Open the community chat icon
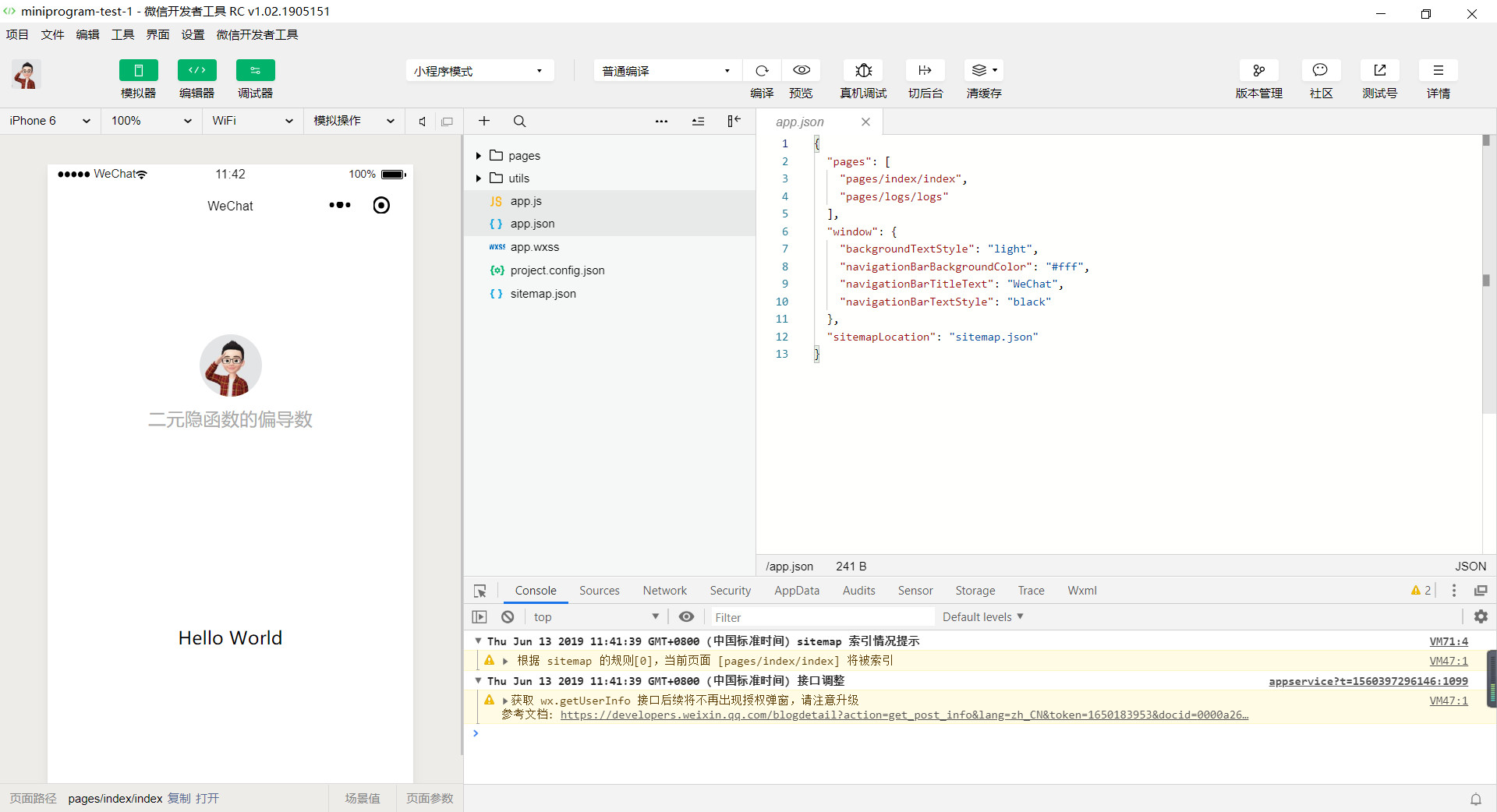This screenshot has width=1497, height=812. click(1321, 70)
